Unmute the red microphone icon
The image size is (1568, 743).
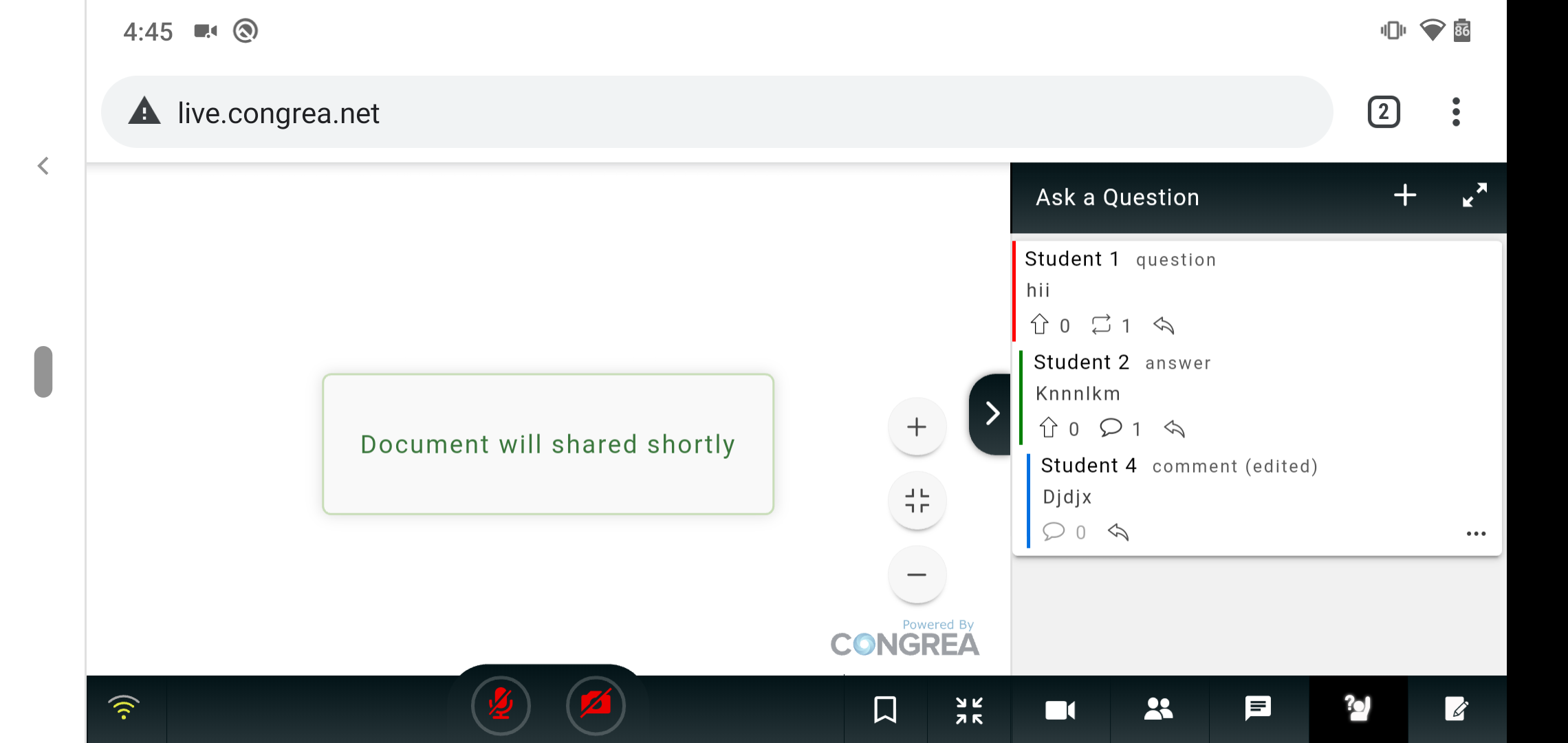[500, 705]
